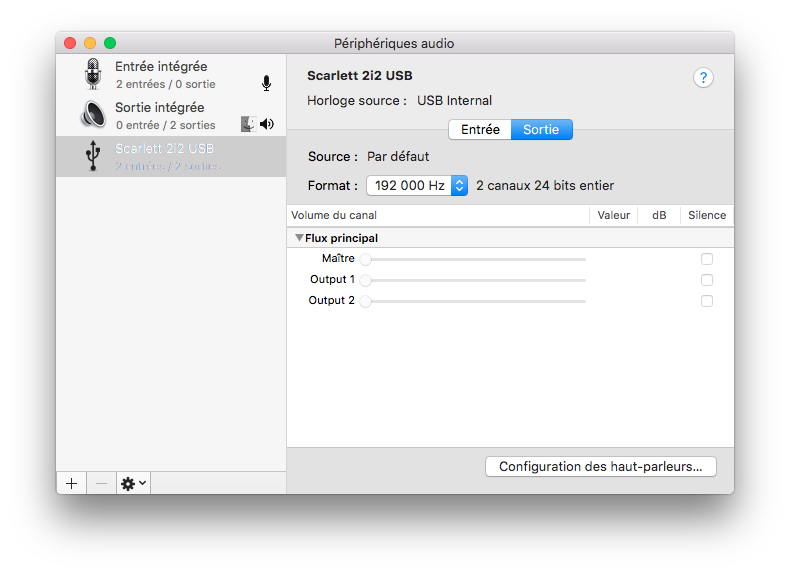Collapse the Flux principal section

[x=299, y=238]
